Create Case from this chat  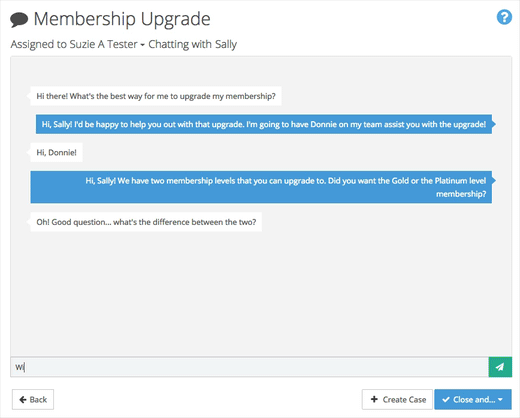(x=397, y=399)
